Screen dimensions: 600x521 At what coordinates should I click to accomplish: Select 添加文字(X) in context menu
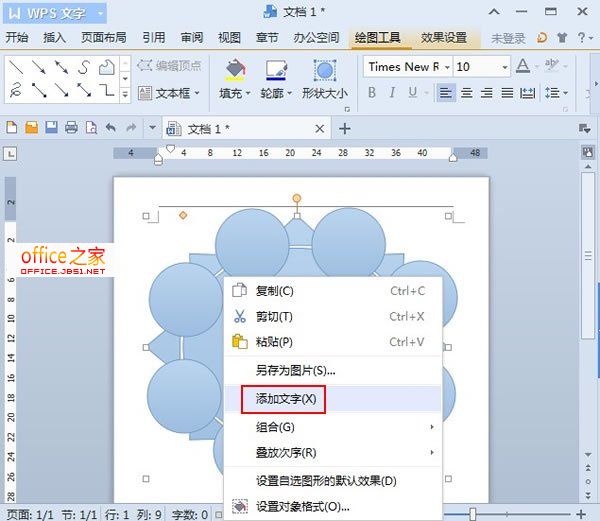[333, 399]
